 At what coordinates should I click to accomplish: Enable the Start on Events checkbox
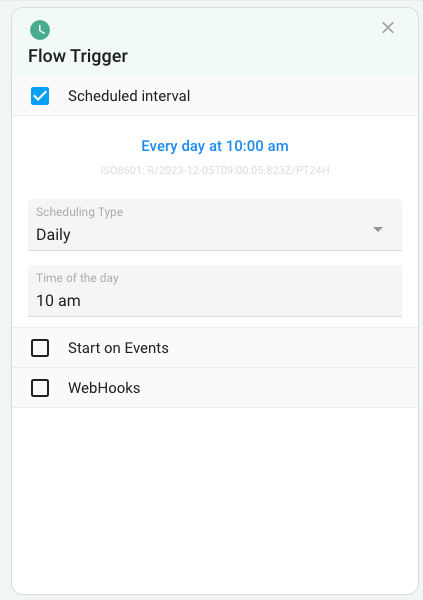coord(40,348)
